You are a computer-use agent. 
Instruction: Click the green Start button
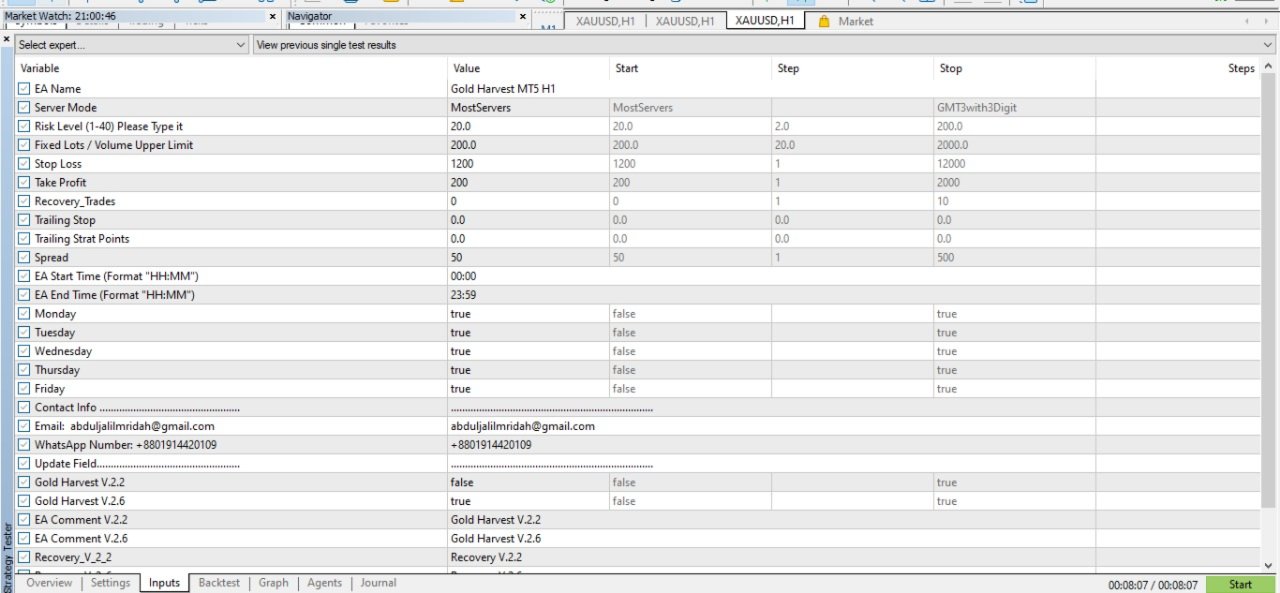[1240, 584]
